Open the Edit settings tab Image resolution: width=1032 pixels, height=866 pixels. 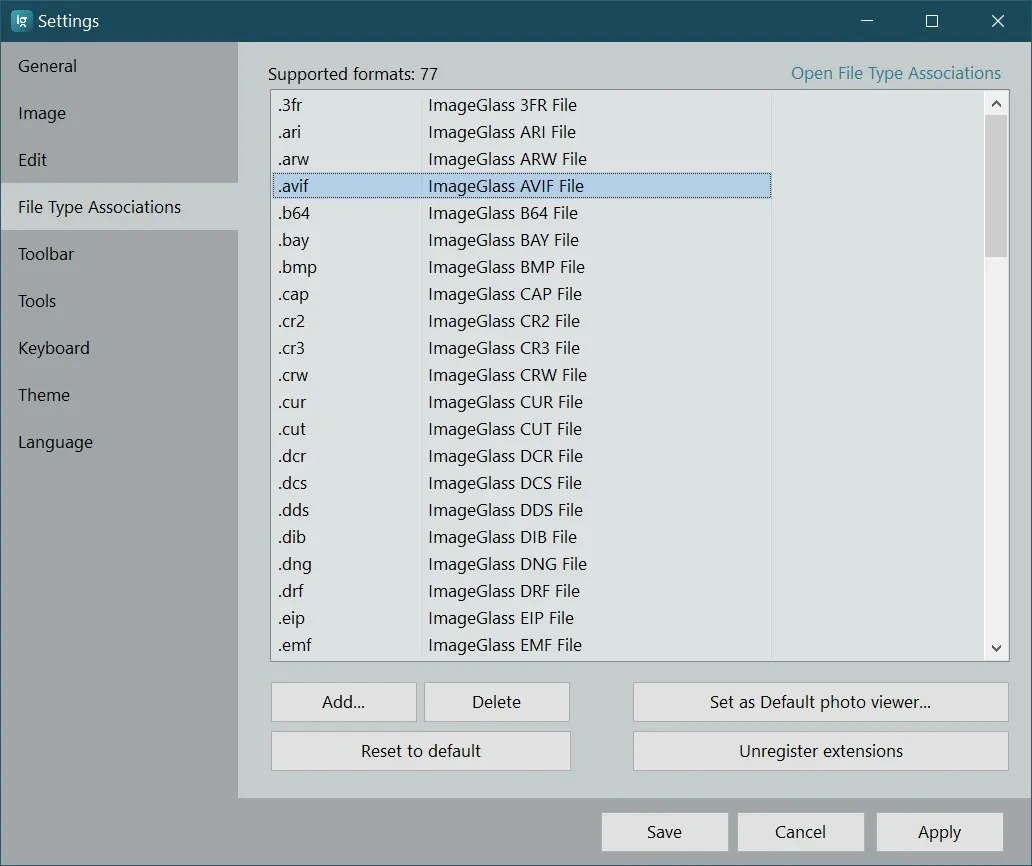tap(119, 160)
